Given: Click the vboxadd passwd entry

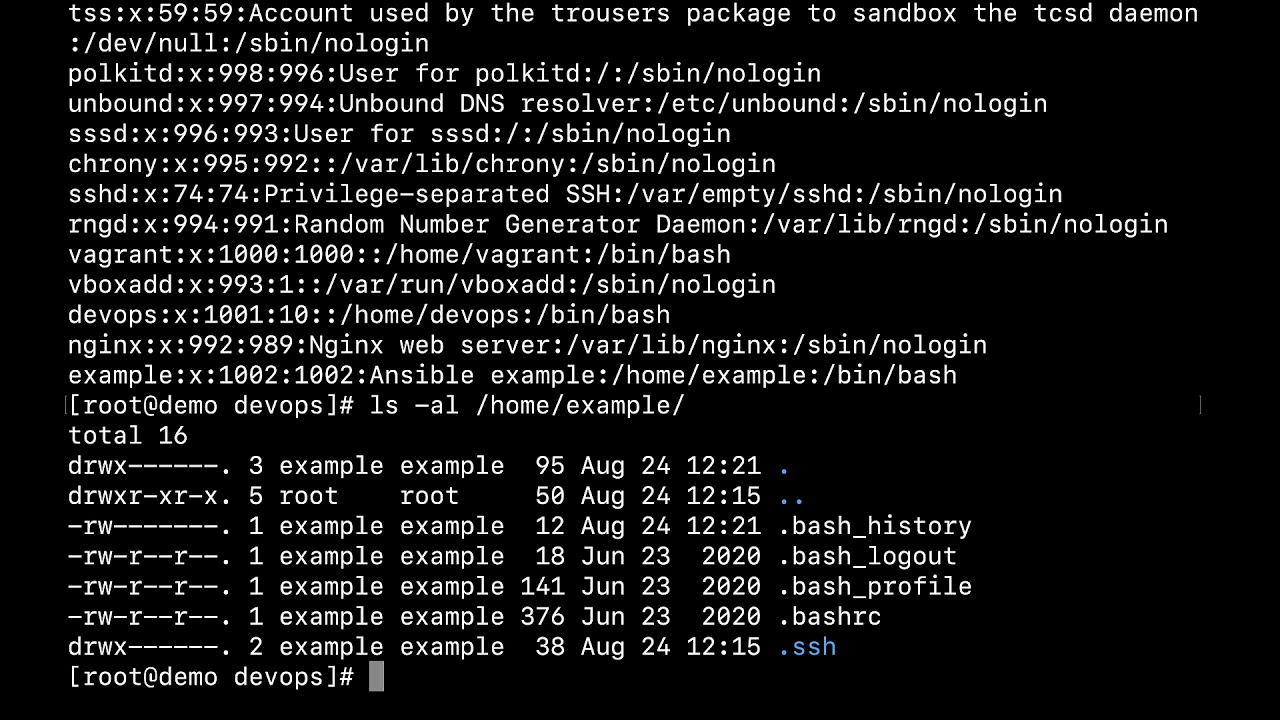Looking at the screenshot, I should (421, 284).
